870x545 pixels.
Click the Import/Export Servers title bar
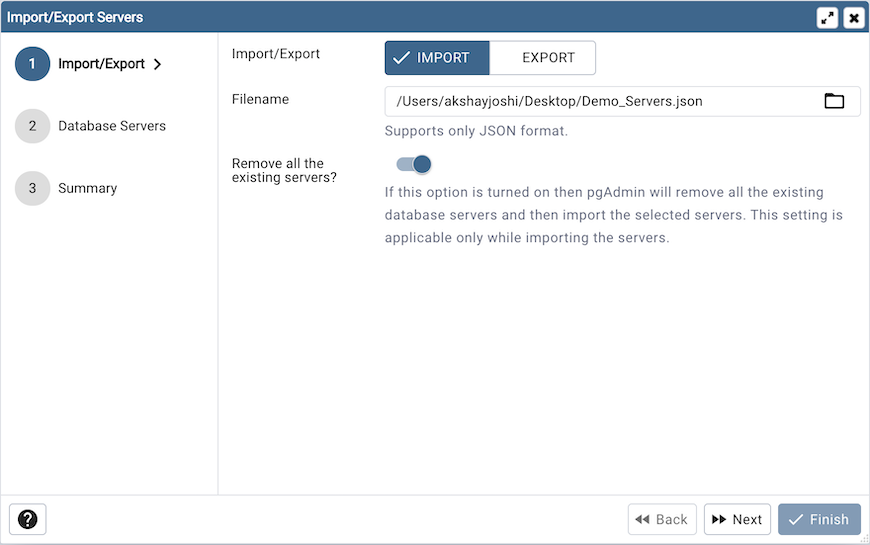click(x=400, y=18)
